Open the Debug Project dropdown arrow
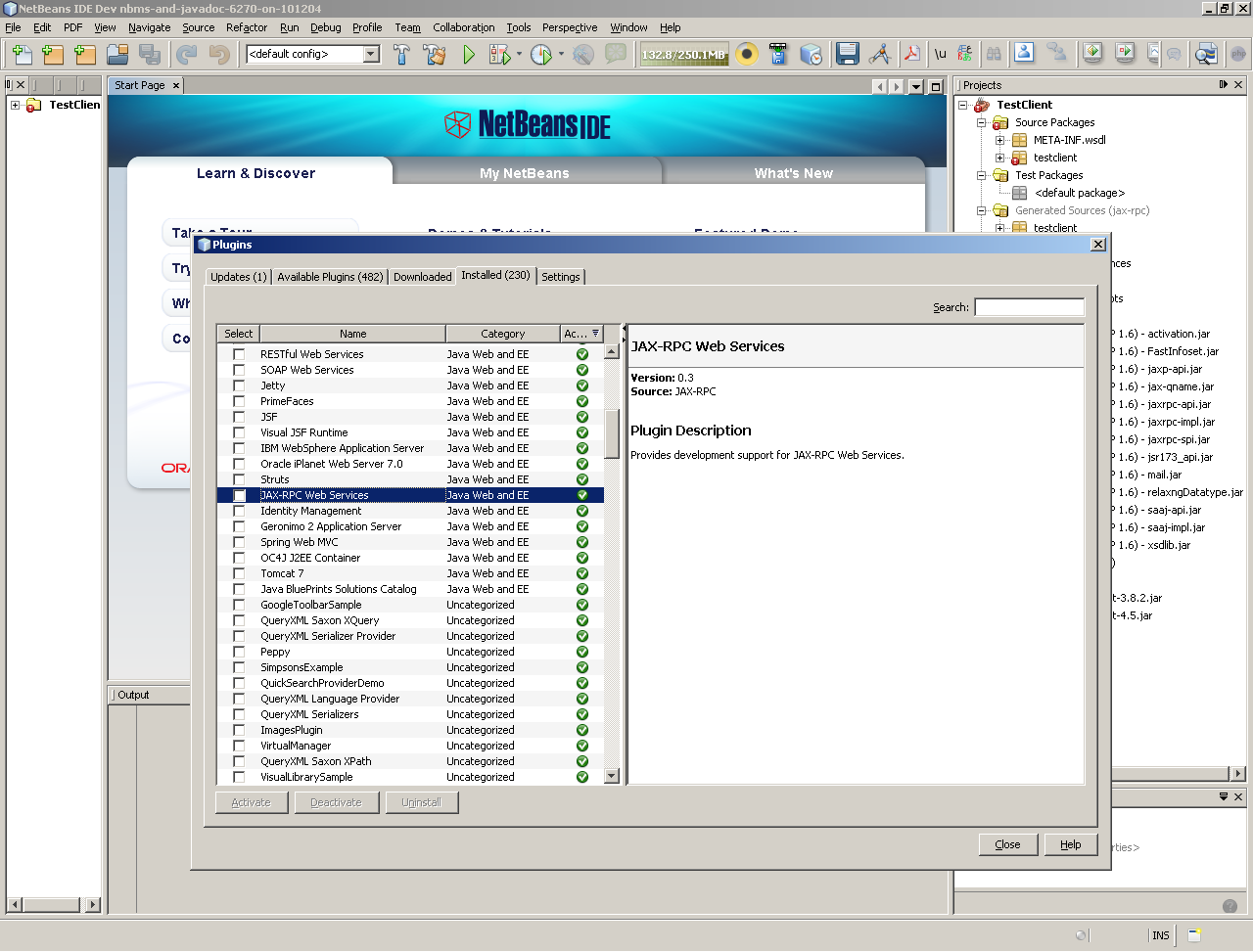This screenshot has width=1253, height=952. click(519, 55)
